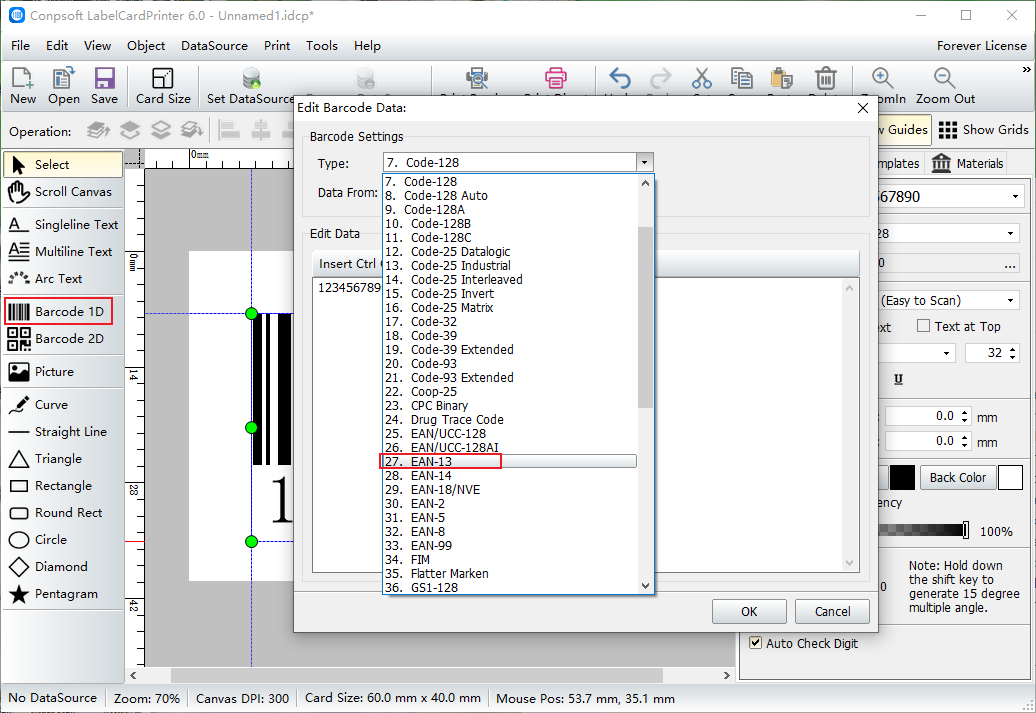
Task: Select the Diamond shape tool
Action: tap(63, 567)
